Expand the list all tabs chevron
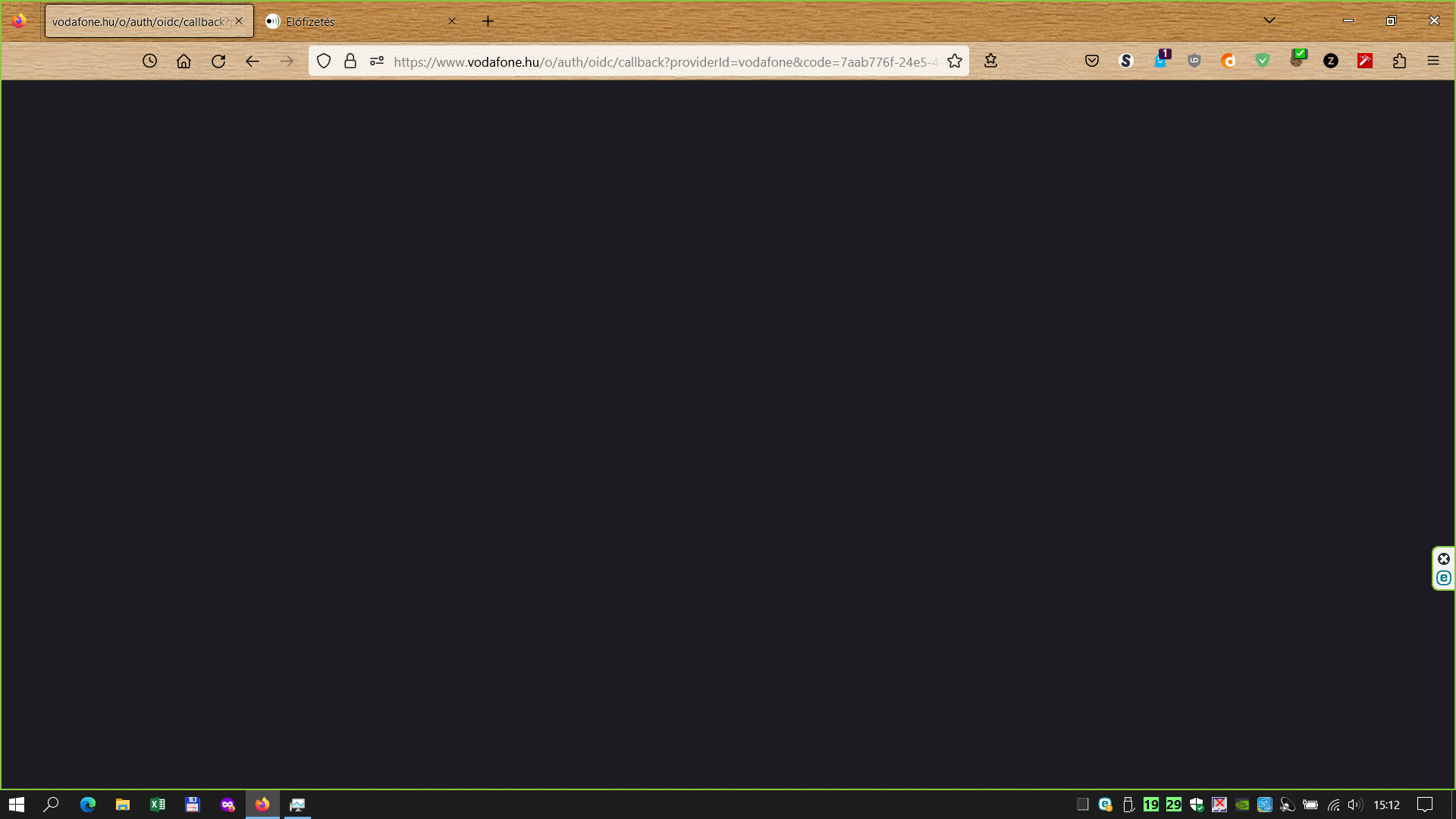This screenshot has width=1456, height=819. pos(1269,20)
